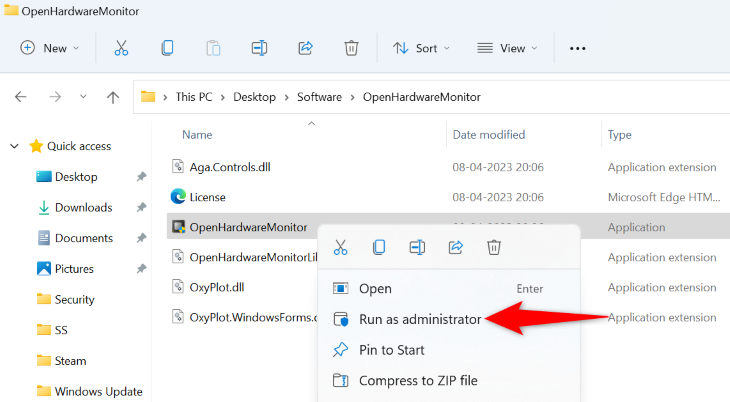Expand the chevron after Software in address bar

(x=352, y=97)
